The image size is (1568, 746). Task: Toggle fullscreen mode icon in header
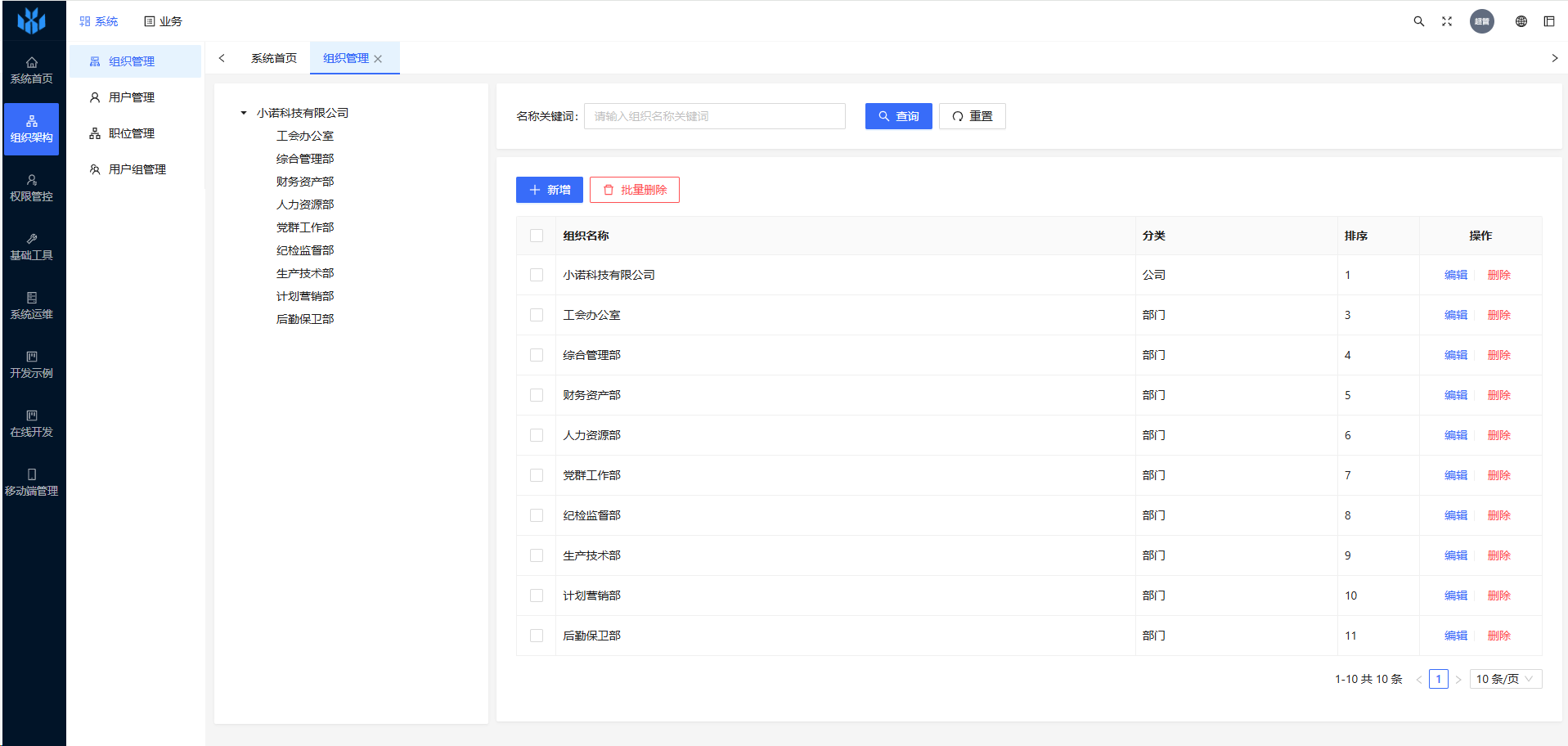click(x=1447, y=21)
